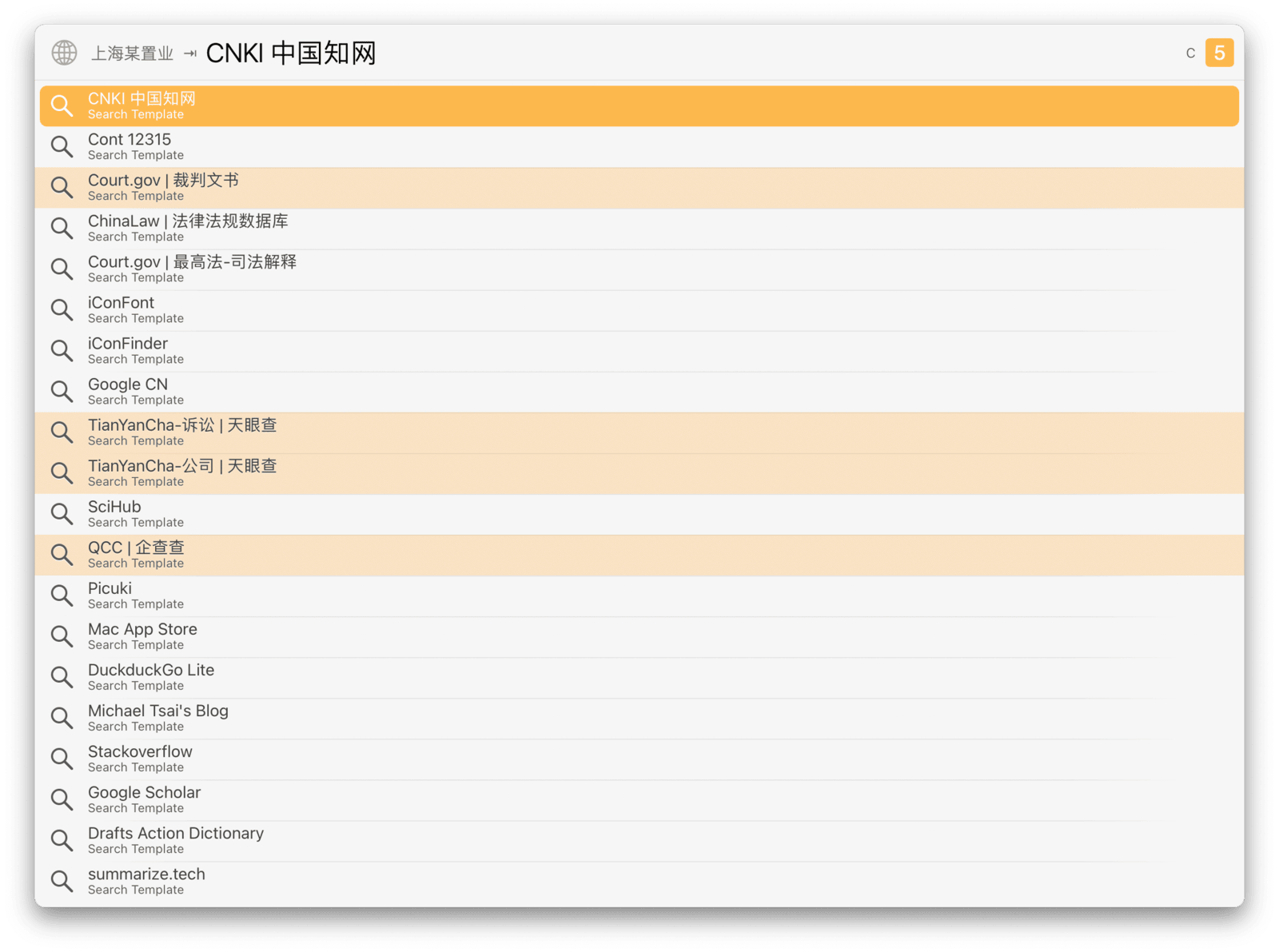Click magnifier icon beside TianYanCha-公司

62,472
